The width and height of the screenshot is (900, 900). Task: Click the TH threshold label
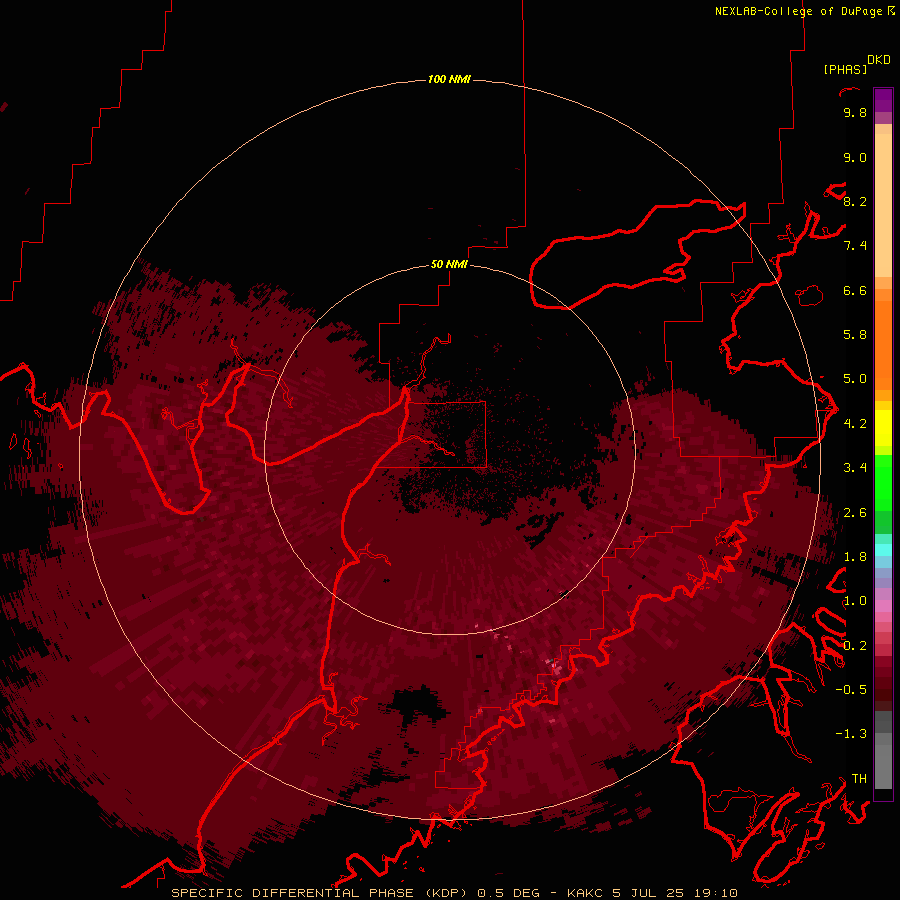click(859, 779)
